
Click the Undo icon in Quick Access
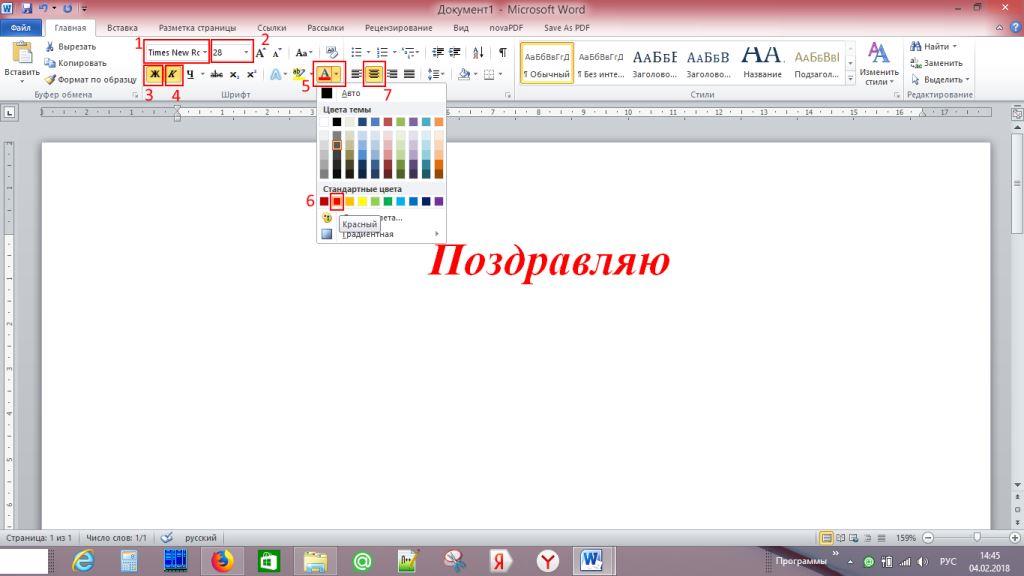coord(42,8)
